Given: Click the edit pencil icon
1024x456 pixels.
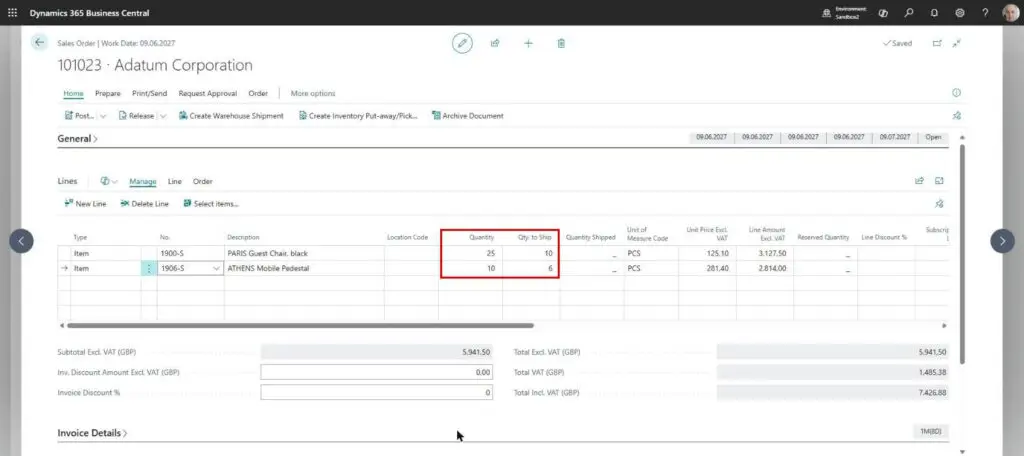Looking at the screenshot, I should (x=462, y=43).
